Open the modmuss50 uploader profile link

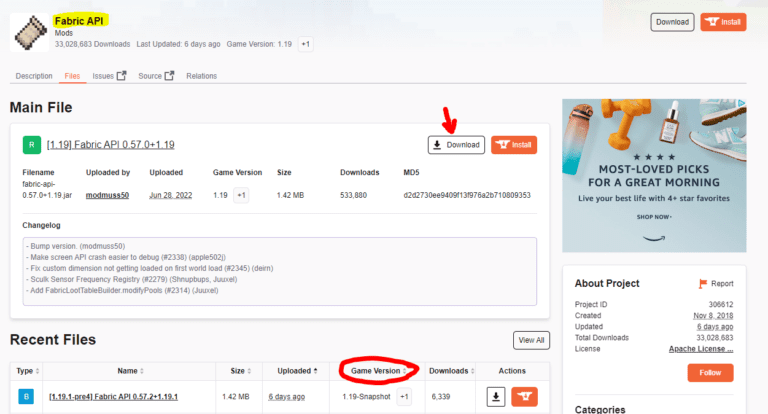coord(107,195)
